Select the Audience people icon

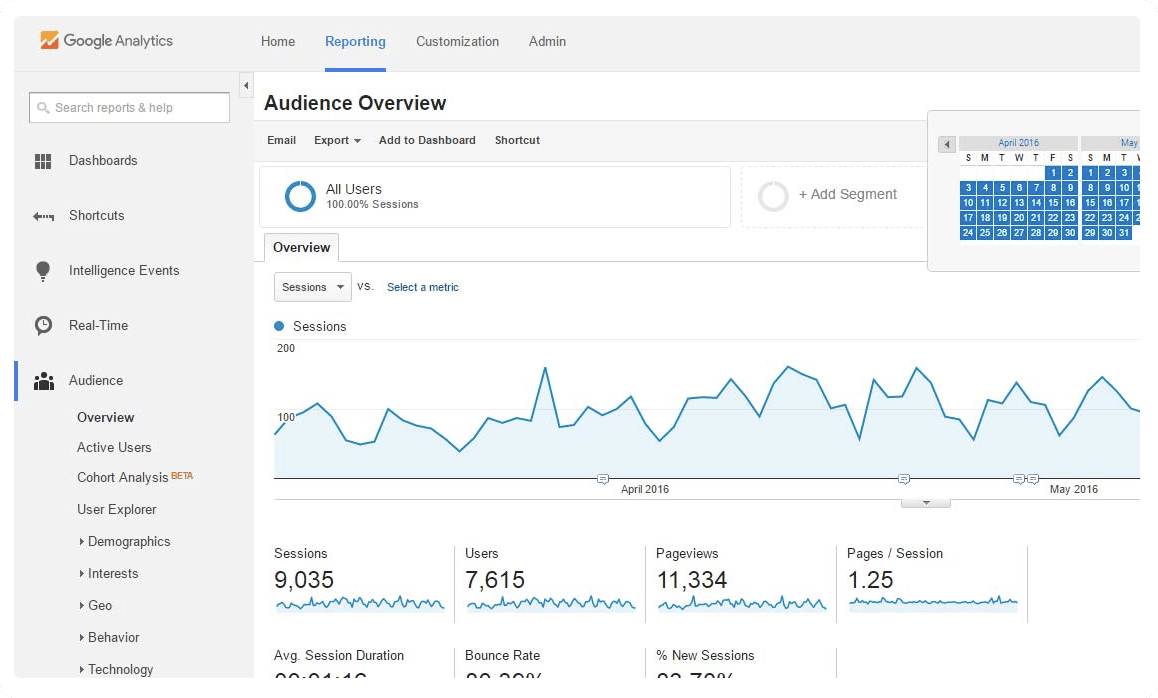43,380
